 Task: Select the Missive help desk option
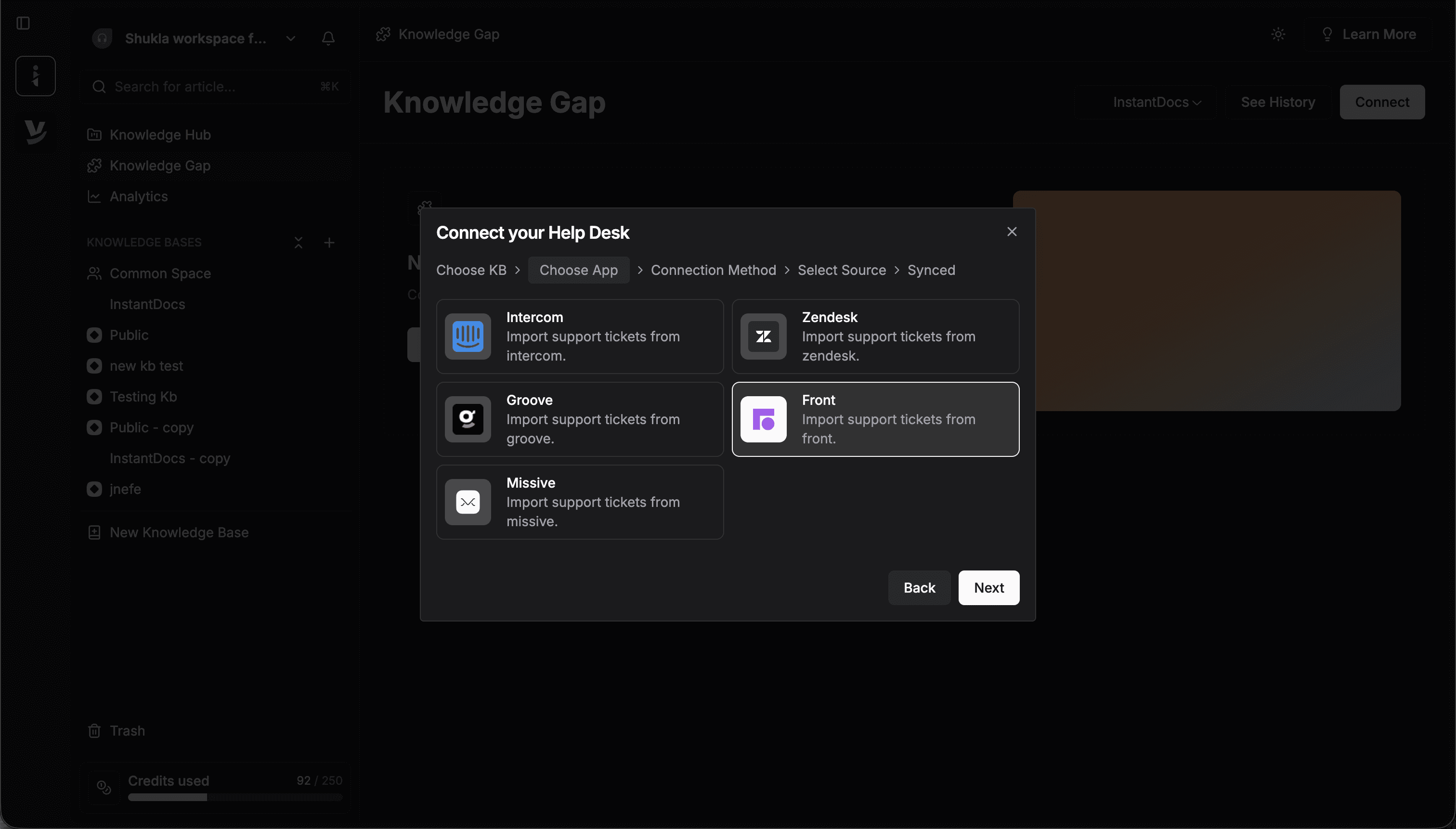(x=579, y=502)
